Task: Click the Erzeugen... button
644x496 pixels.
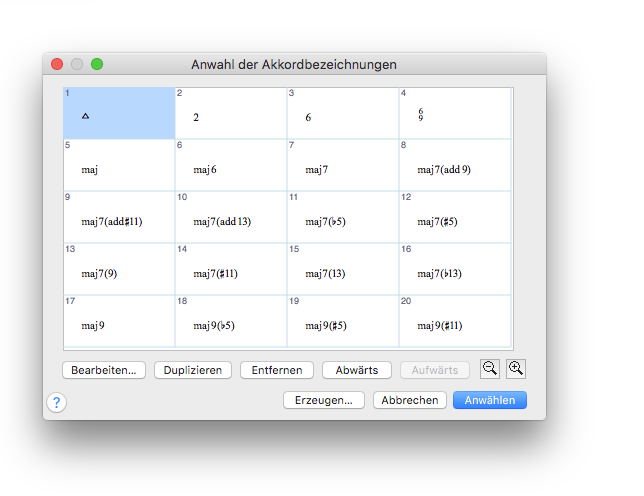Action: tap(324, 400)
